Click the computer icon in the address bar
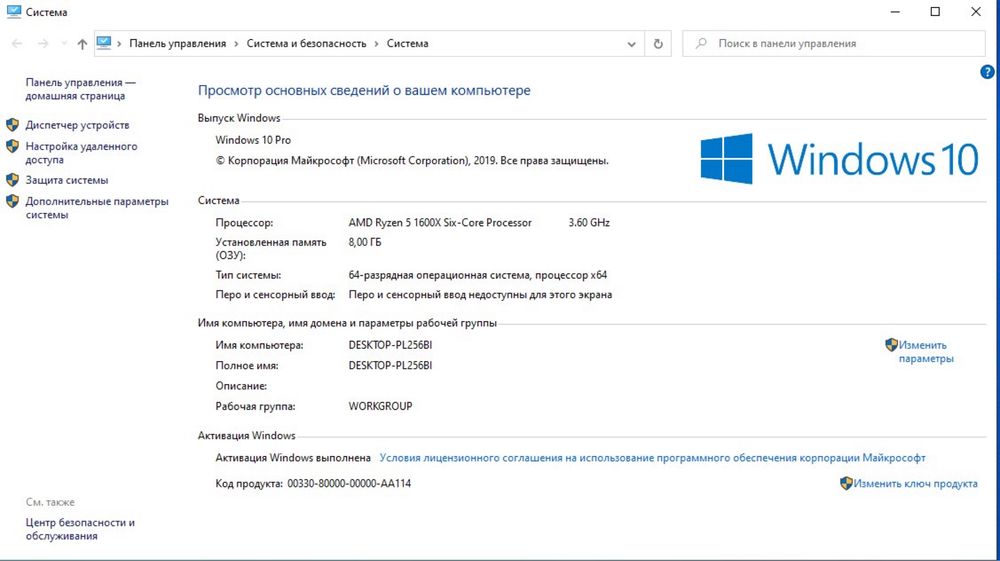1000x561 pixels. [x=104, y=43]
